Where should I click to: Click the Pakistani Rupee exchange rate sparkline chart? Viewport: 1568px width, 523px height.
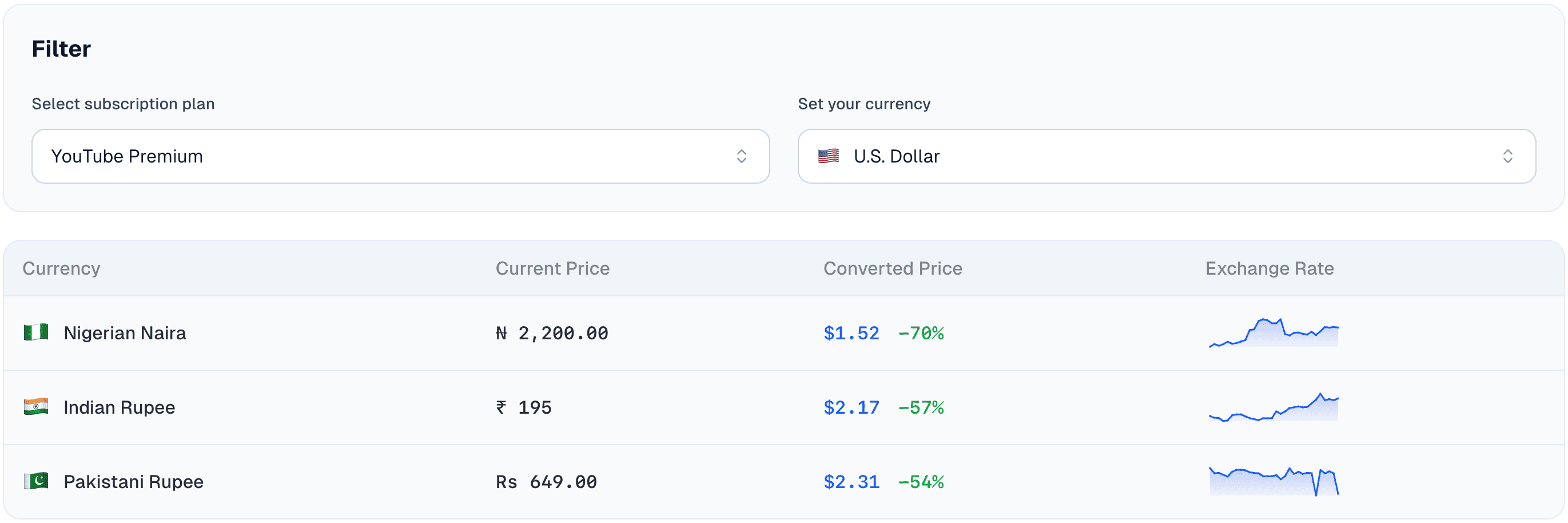coord(1272,481)
